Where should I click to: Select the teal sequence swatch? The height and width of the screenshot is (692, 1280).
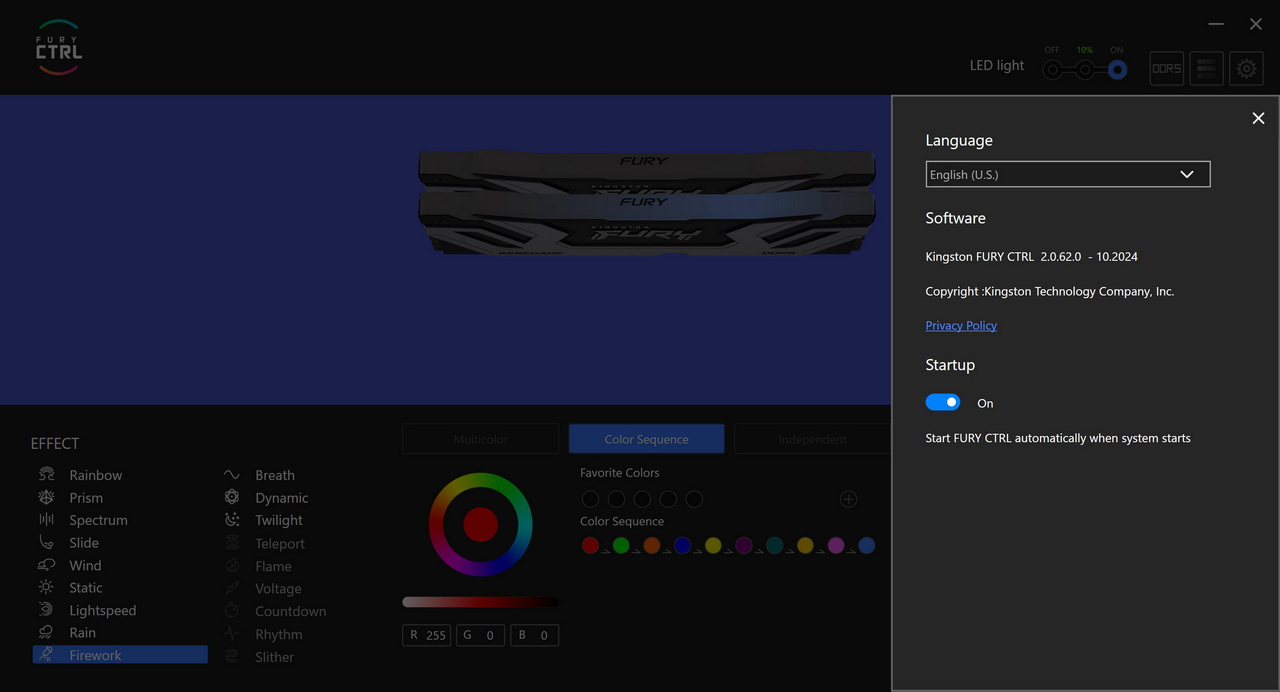pos(774,545)
